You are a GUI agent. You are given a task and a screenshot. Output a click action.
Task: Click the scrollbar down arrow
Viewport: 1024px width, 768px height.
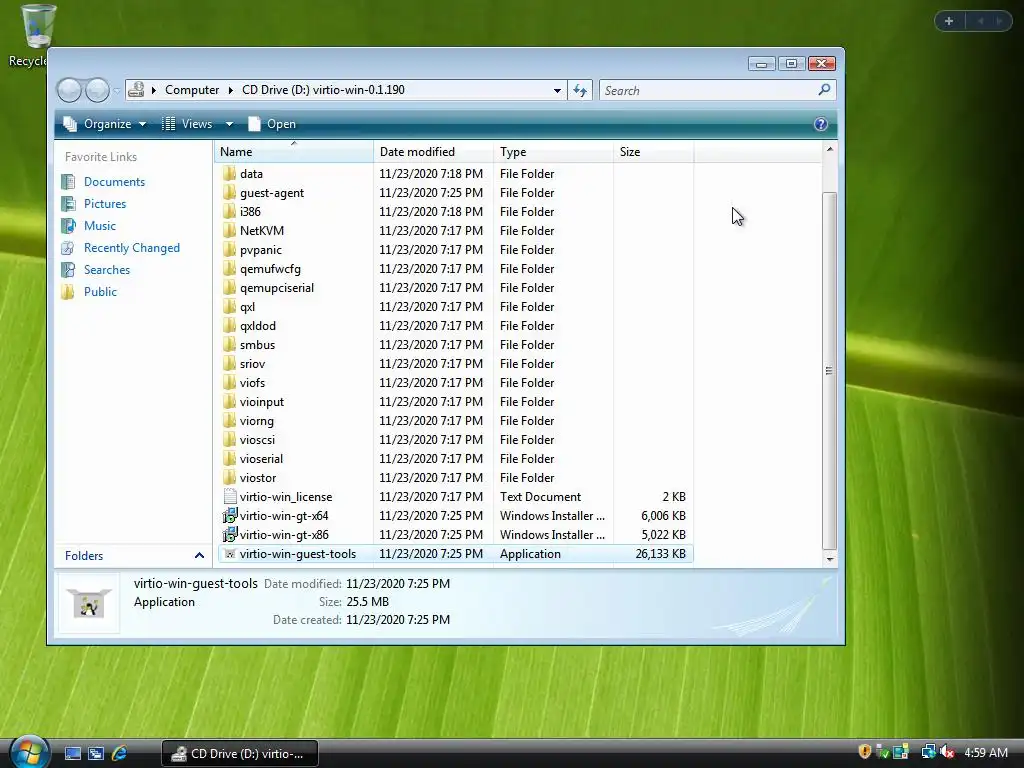point(829,559)
